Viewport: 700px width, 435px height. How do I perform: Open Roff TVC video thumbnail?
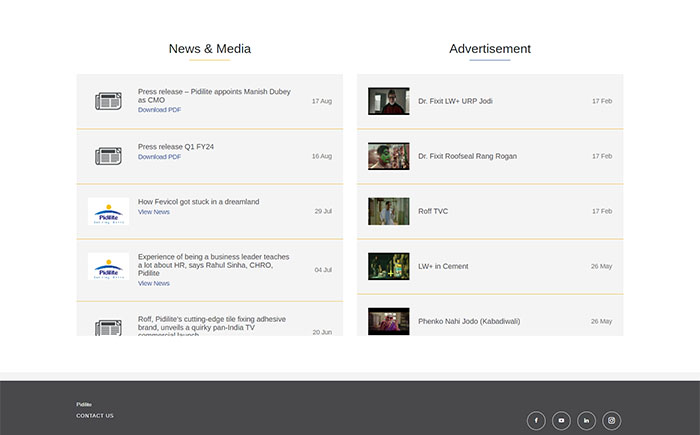[388, 211]
